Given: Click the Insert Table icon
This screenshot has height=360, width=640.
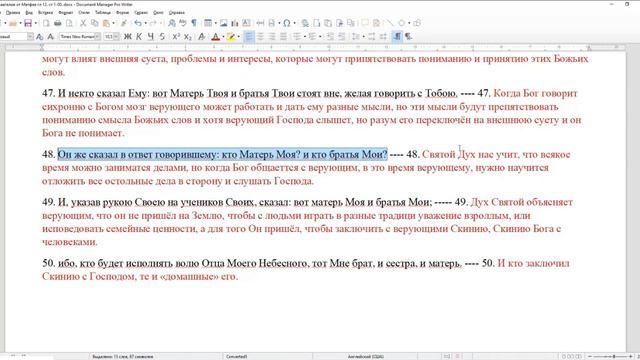Looking at the screenshot, I should click(x=208, y=23).
